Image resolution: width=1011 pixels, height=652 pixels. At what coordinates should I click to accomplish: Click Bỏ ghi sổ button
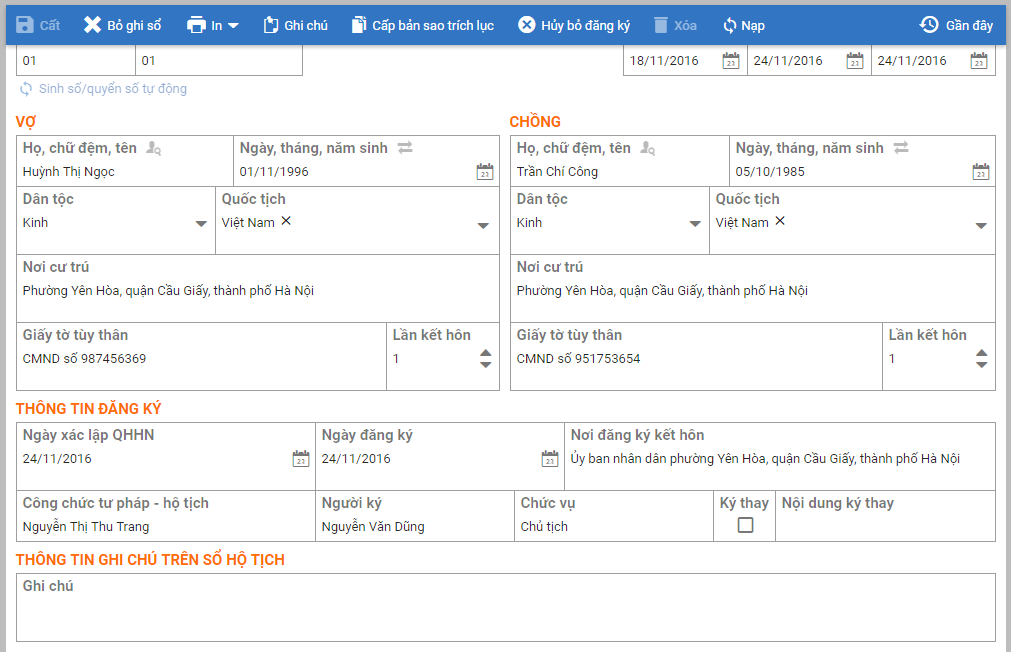pyautogui.click(x=122, y=25)
